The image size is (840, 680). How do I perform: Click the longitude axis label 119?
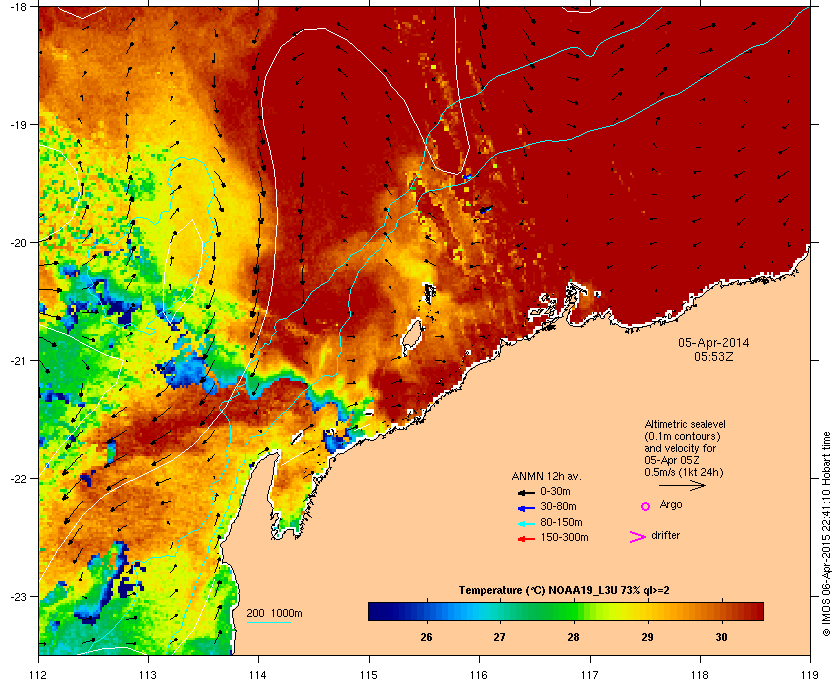click(x=810, y=675)
